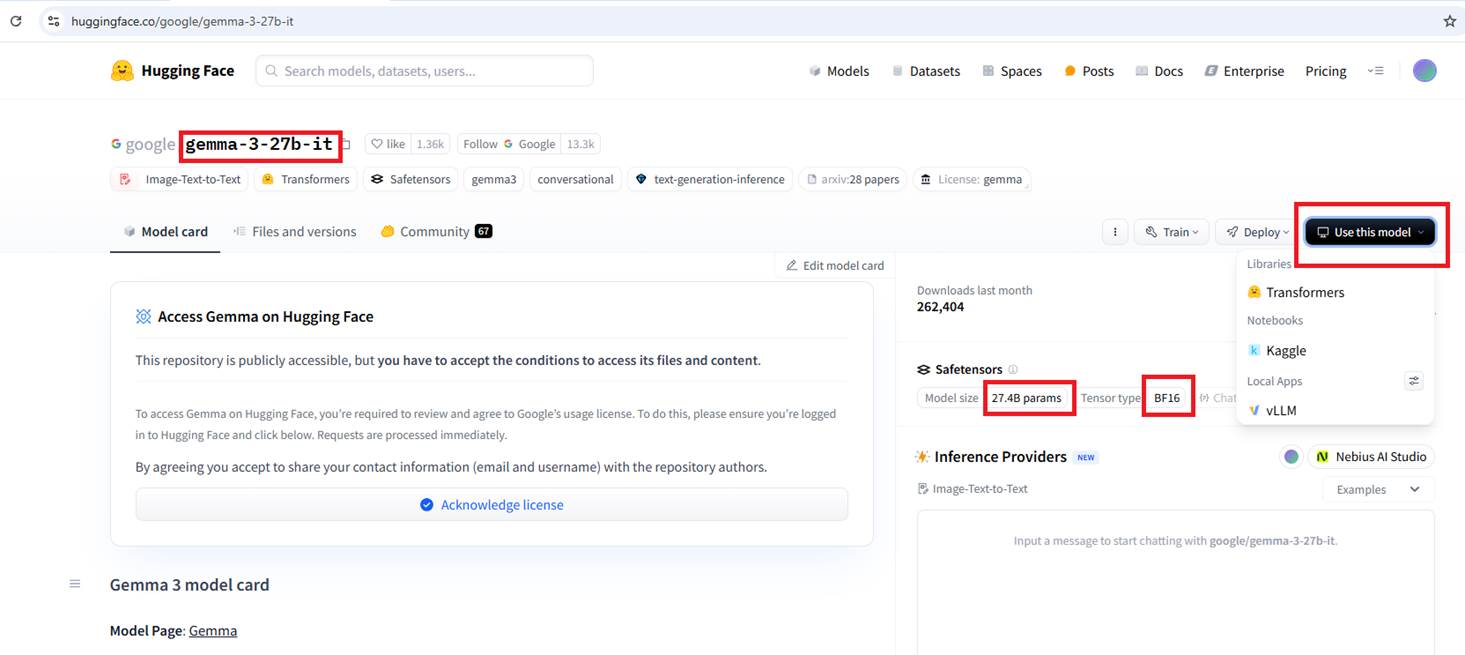Click the conversational tag
This screenshot has height=655, width=1465.
[575, 179]
